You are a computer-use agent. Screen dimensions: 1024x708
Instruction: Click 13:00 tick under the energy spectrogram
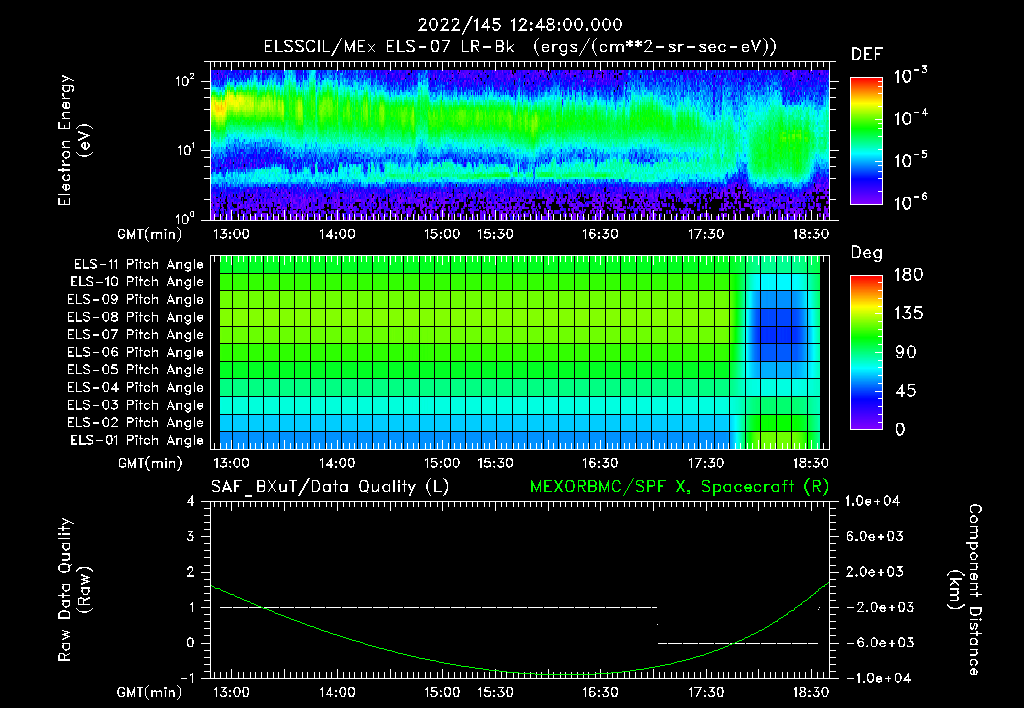[231, 234]
